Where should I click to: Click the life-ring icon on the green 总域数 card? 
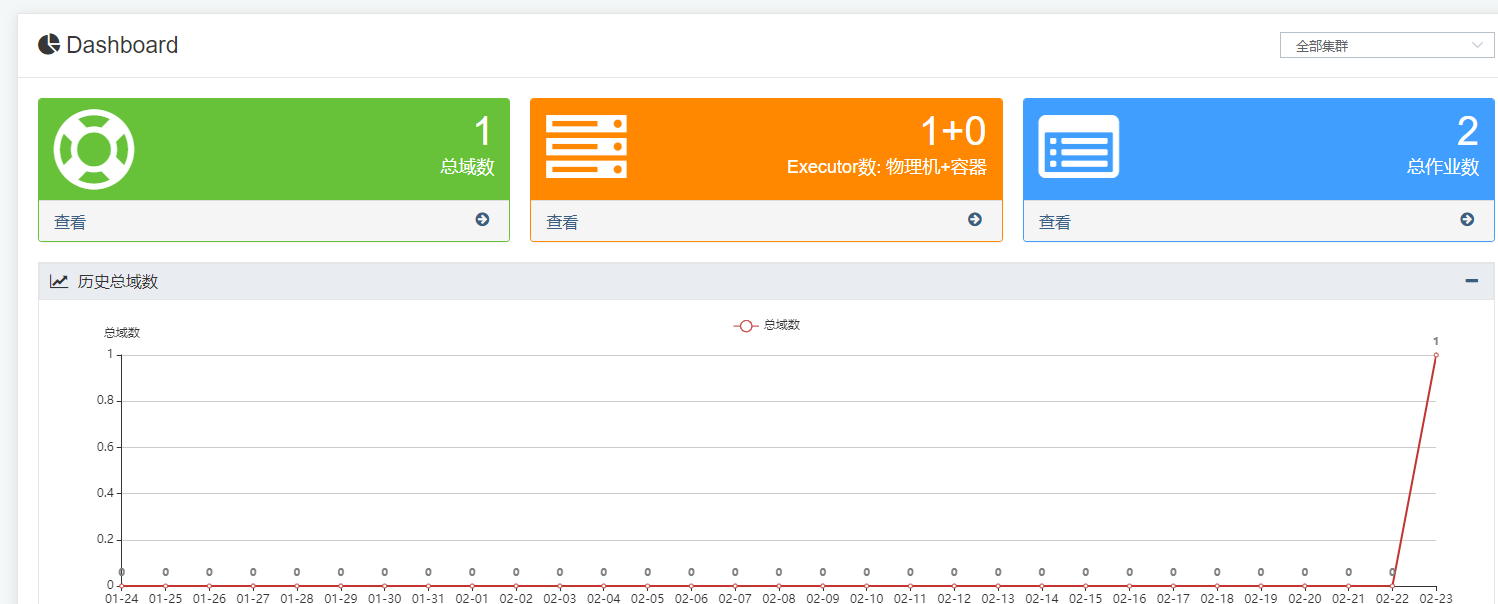[x=92, y=150]
